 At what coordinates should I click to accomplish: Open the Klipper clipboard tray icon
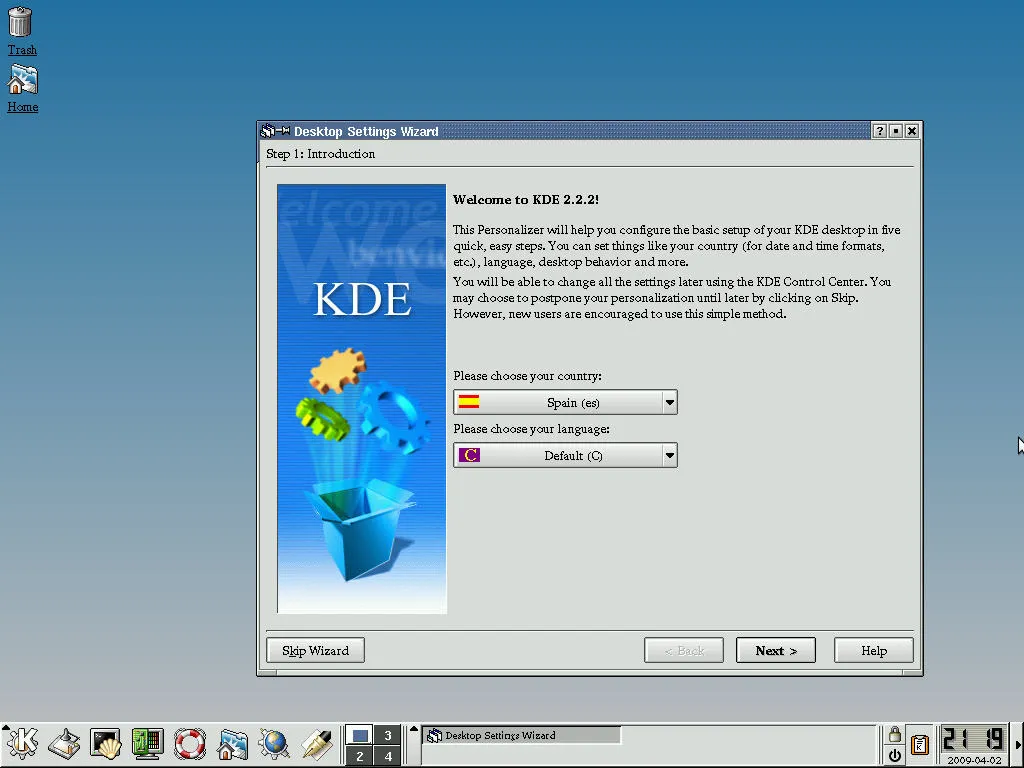920,745
